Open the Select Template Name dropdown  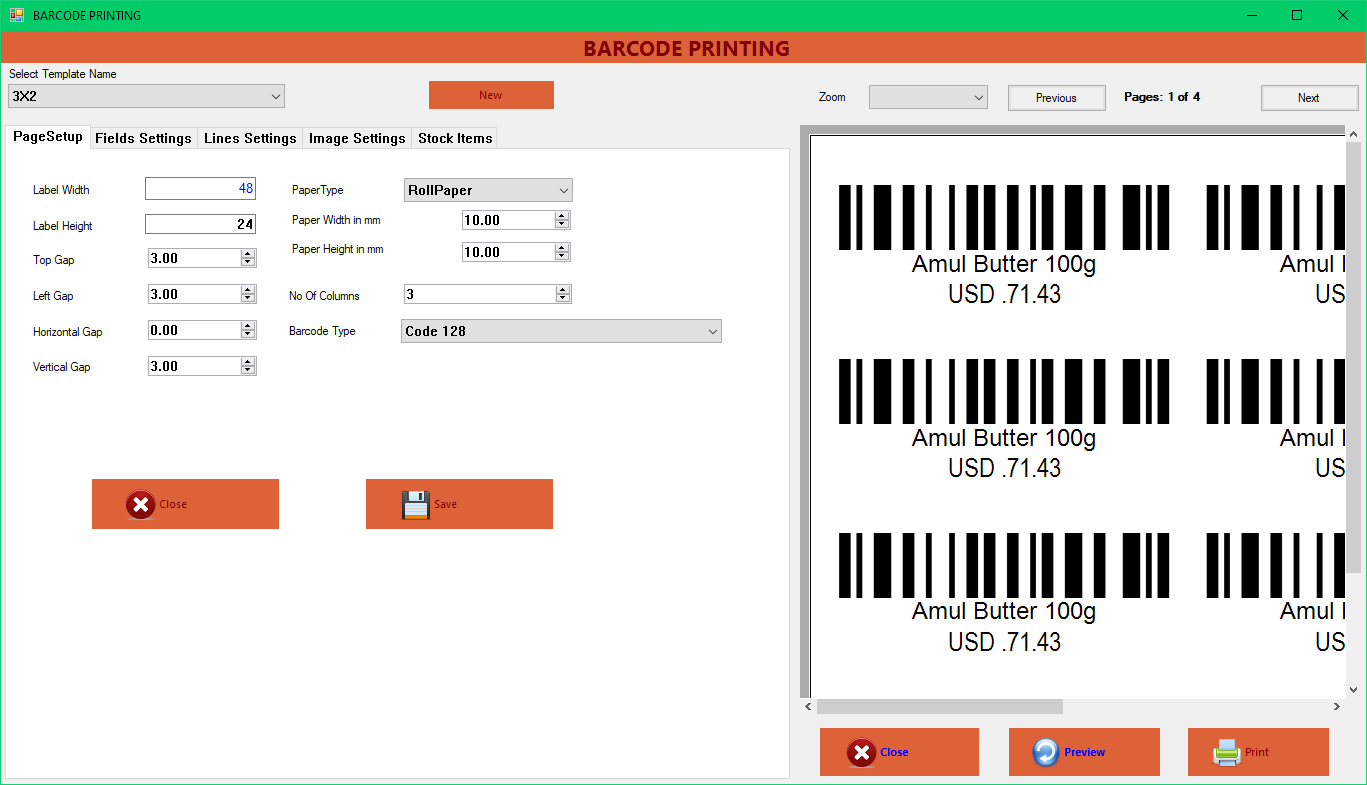276,96
